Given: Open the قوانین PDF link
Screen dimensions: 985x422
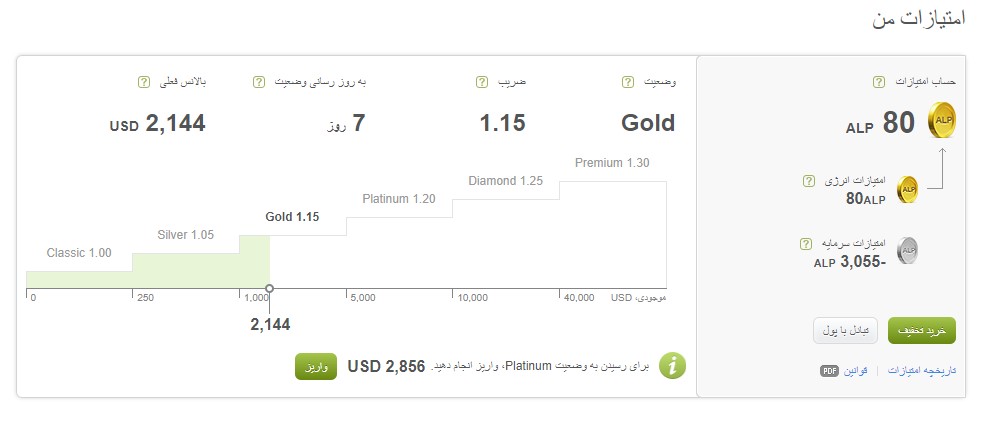Looking at the screenshot, I should coord(856,371).
